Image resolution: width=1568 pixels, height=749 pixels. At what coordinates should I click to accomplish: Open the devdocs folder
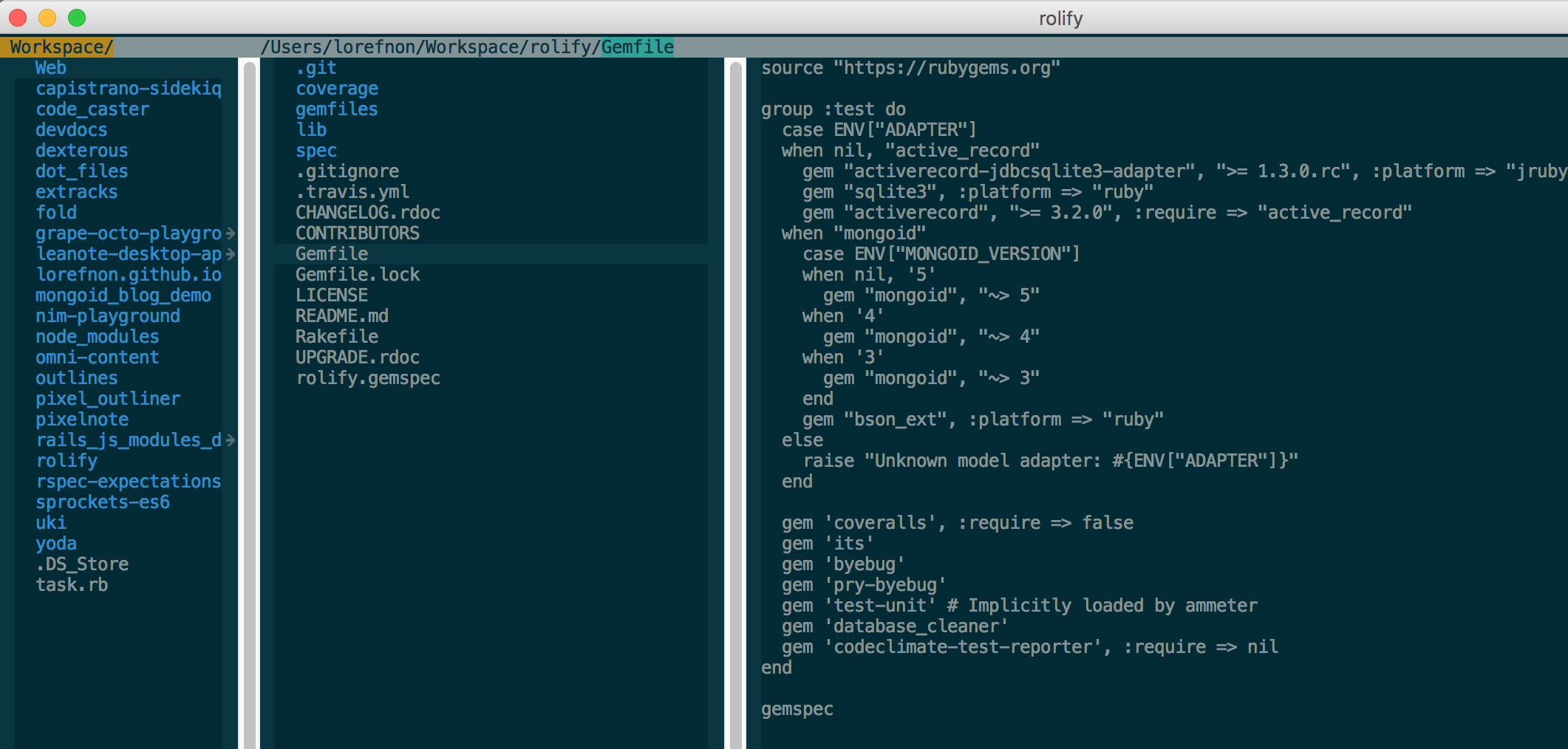[72, 130]
